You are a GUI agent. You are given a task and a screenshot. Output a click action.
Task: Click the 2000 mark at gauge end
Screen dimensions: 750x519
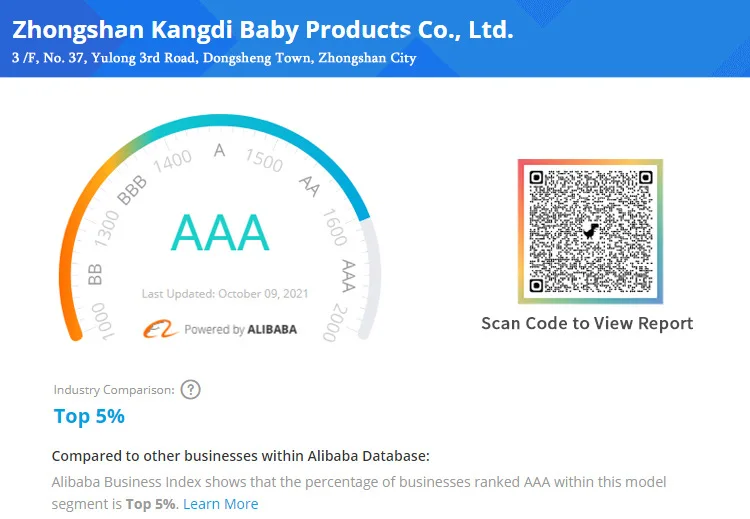(332, 327)
